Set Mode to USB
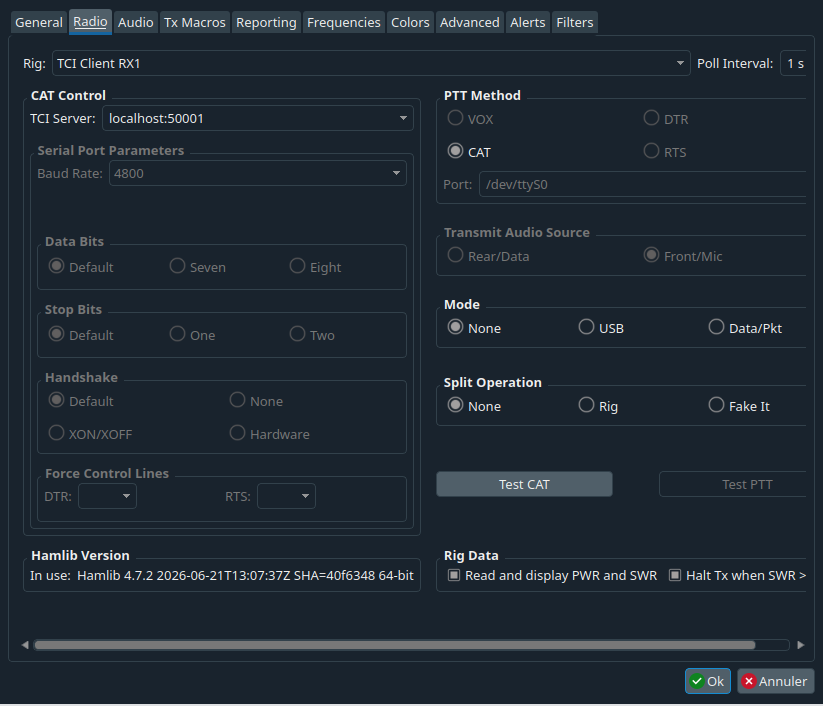 (x=601, y=328)
